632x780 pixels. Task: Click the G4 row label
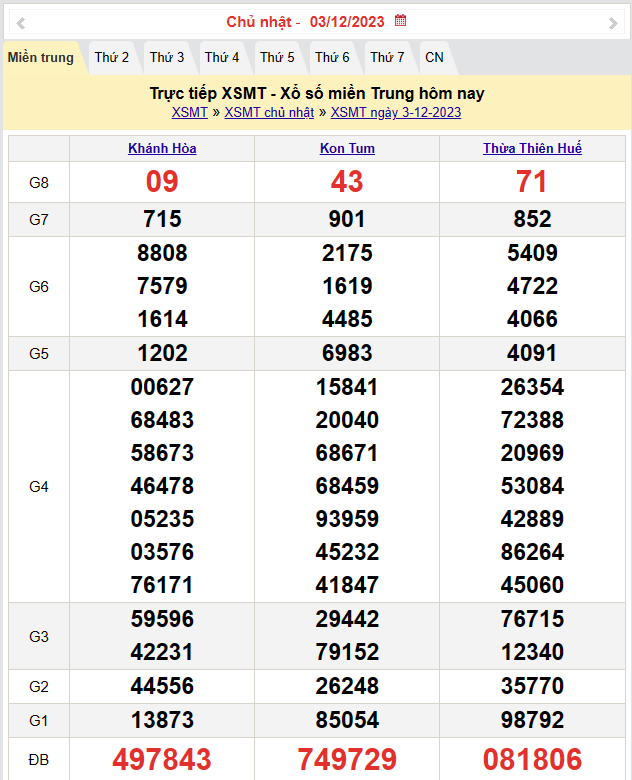[x=39, y=487]
